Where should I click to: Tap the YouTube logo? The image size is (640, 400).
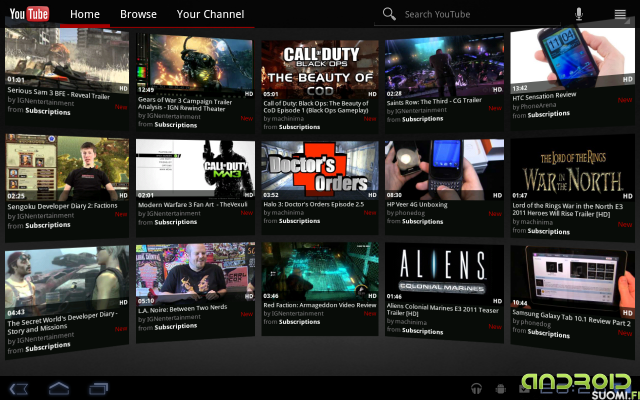click(29, 14)
